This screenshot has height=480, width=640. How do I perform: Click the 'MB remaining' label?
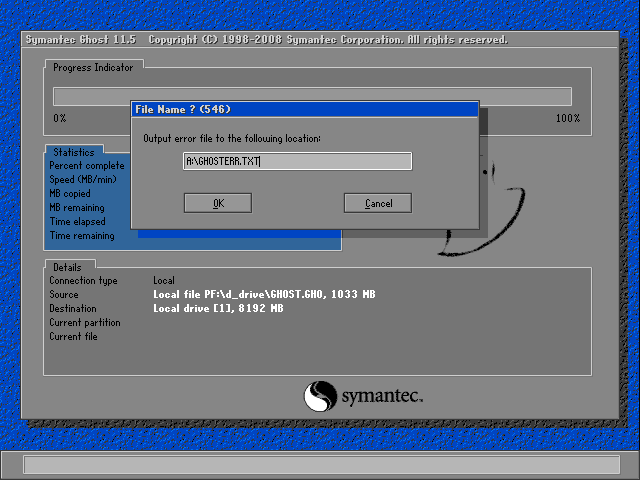coord(77,207)
